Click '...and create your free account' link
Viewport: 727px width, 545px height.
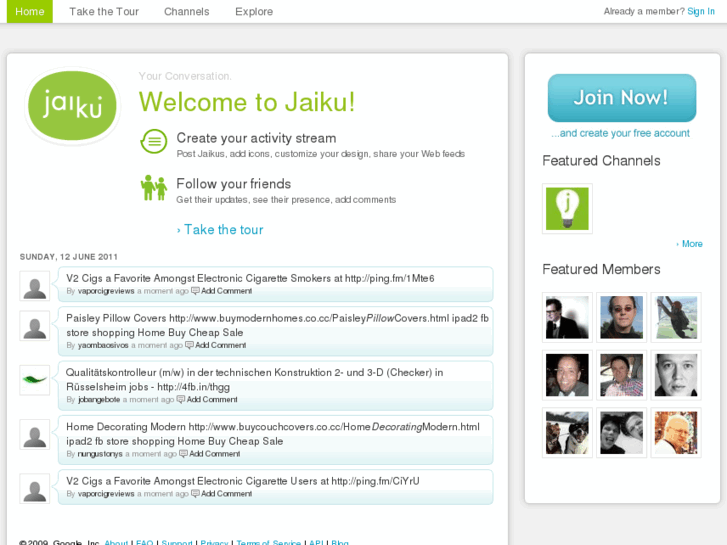pos(620,133)
